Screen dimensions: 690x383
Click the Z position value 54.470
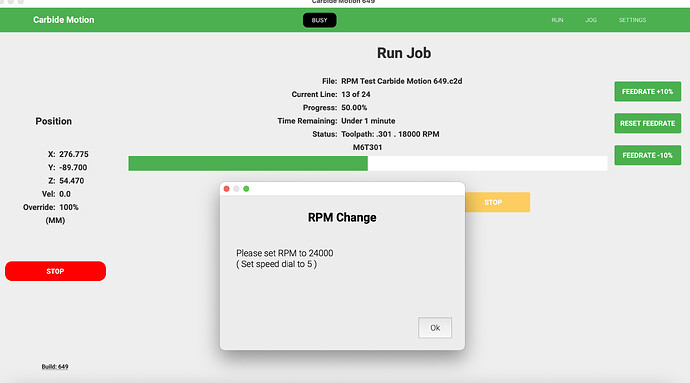(x=71, y=180)
